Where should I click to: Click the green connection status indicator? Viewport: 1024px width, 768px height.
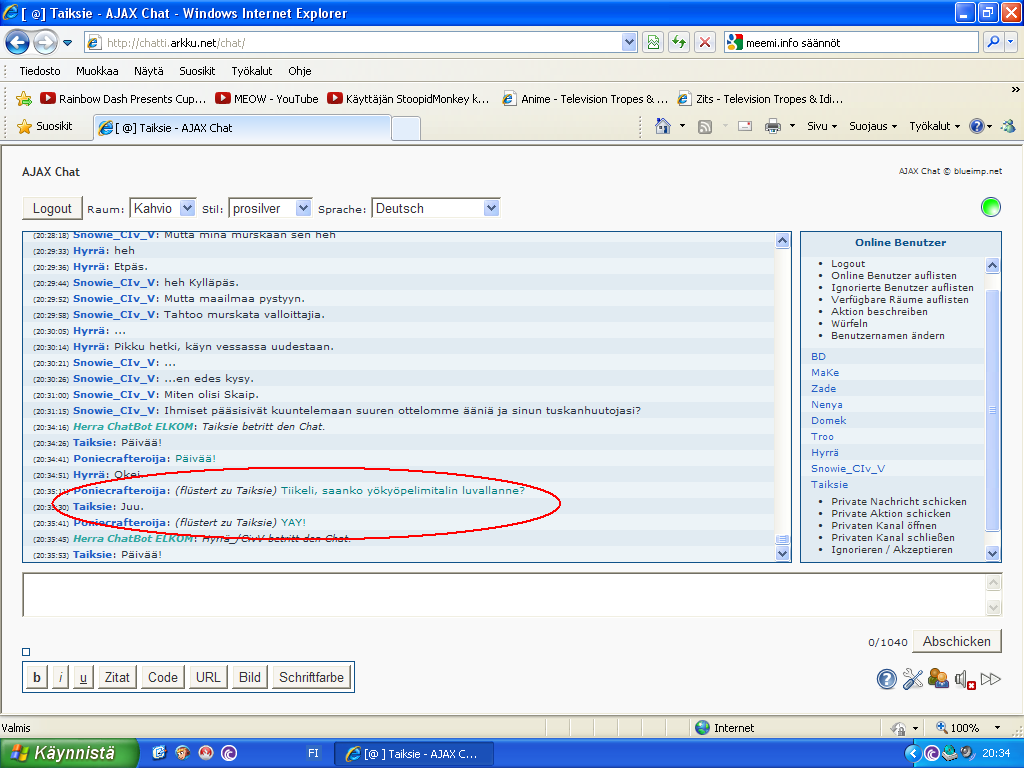tap(991, 207)
